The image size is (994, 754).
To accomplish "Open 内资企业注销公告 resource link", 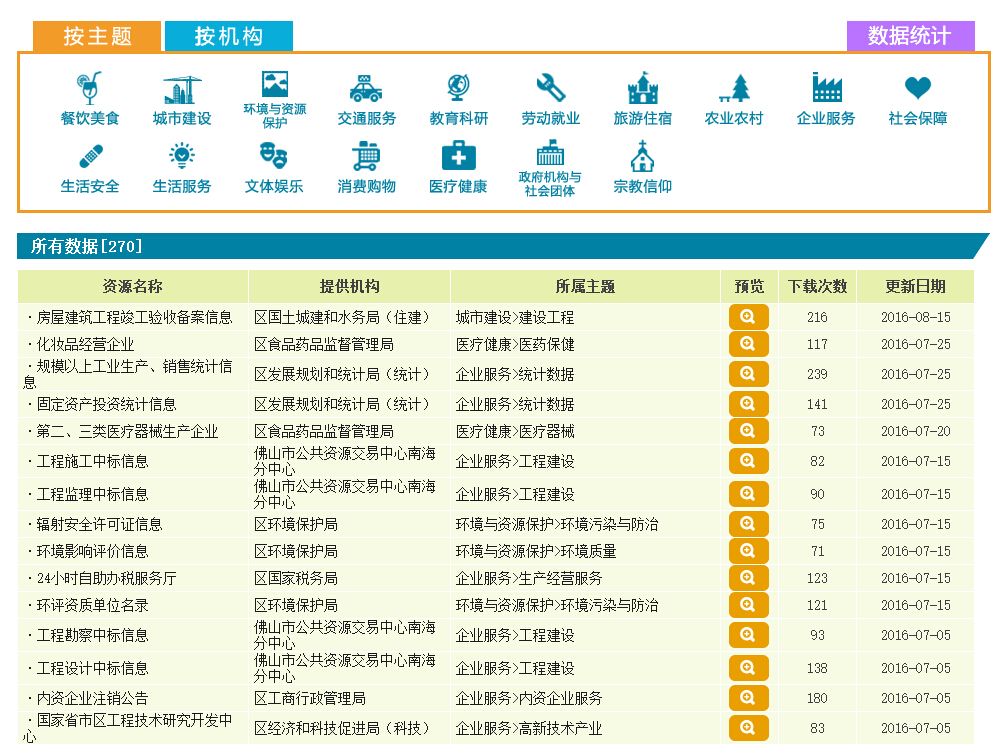I will pyautogui.click(x=92, y=698).
